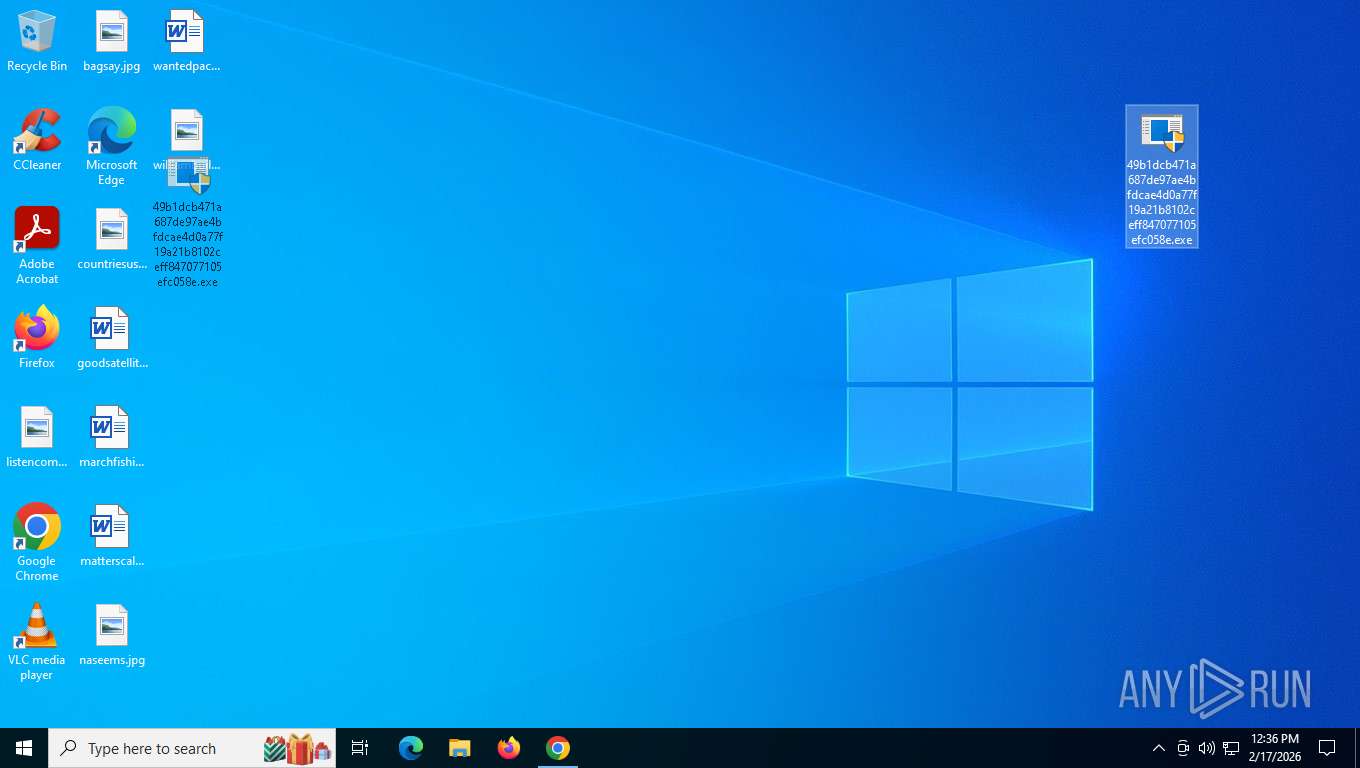
Task: Click the Meet Now tray icon
Action: click(x=1183, y=748)
